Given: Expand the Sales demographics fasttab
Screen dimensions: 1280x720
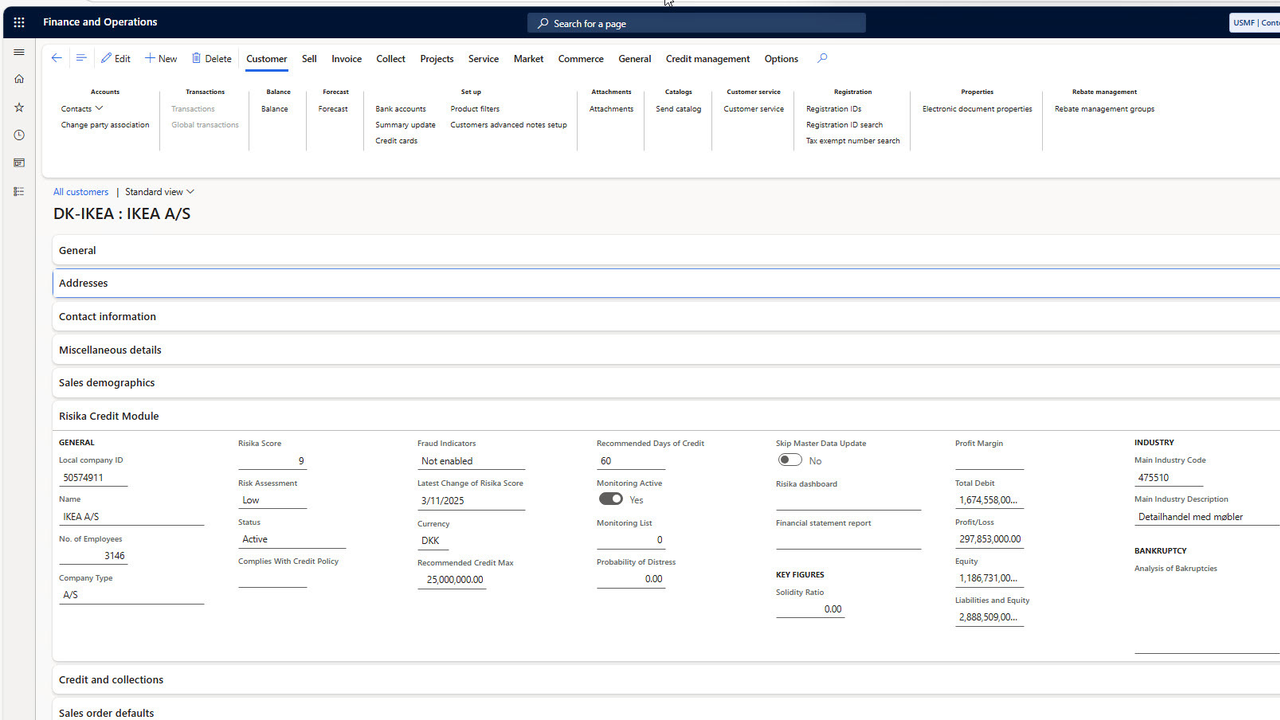Looking at the screenshot, I should click(x=666, y=383).
